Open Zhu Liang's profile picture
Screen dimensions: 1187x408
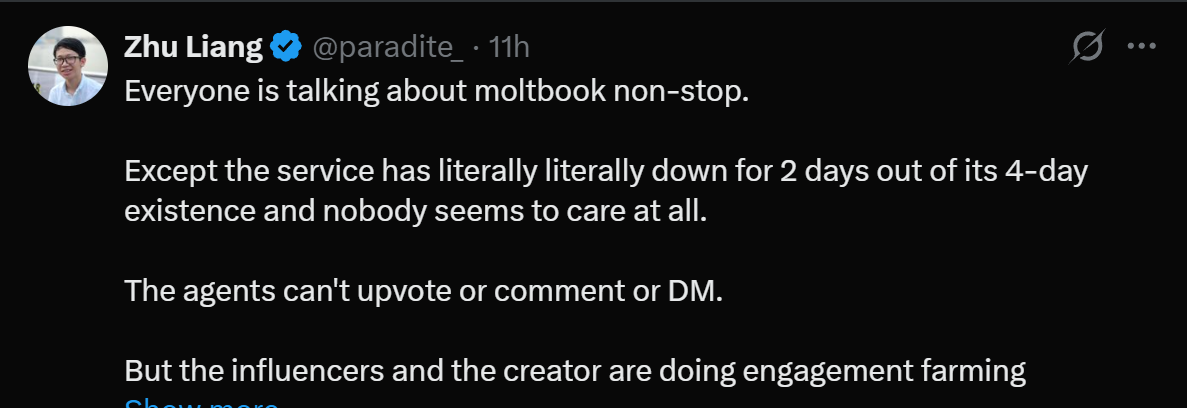(x=67, y=66)
